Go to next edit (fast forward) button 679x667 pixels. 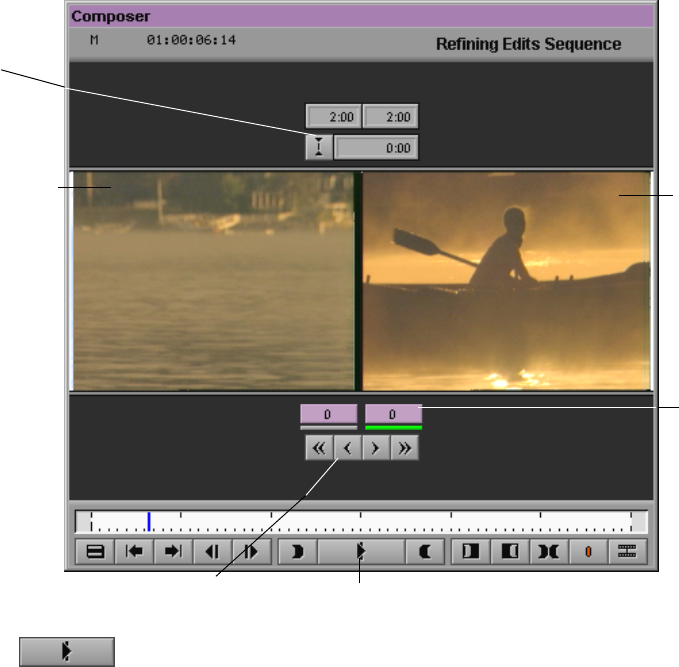click(x=173, y=551)
